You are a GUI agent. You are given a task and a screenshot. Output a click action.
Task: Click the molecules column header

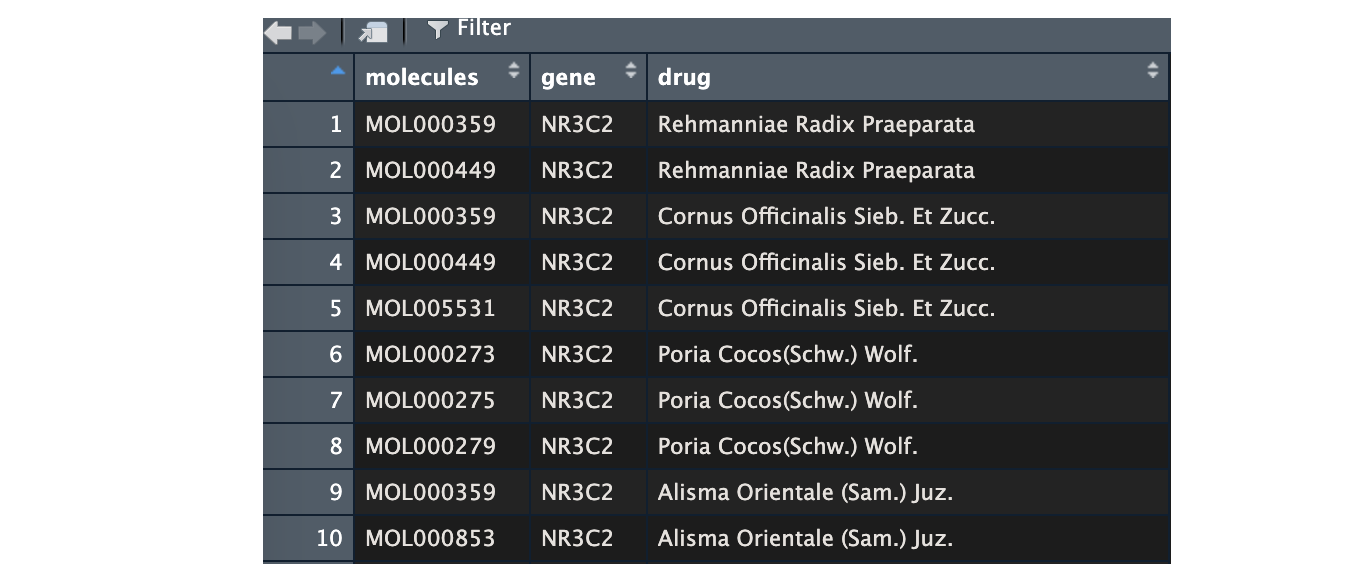[x=422, y=77]
